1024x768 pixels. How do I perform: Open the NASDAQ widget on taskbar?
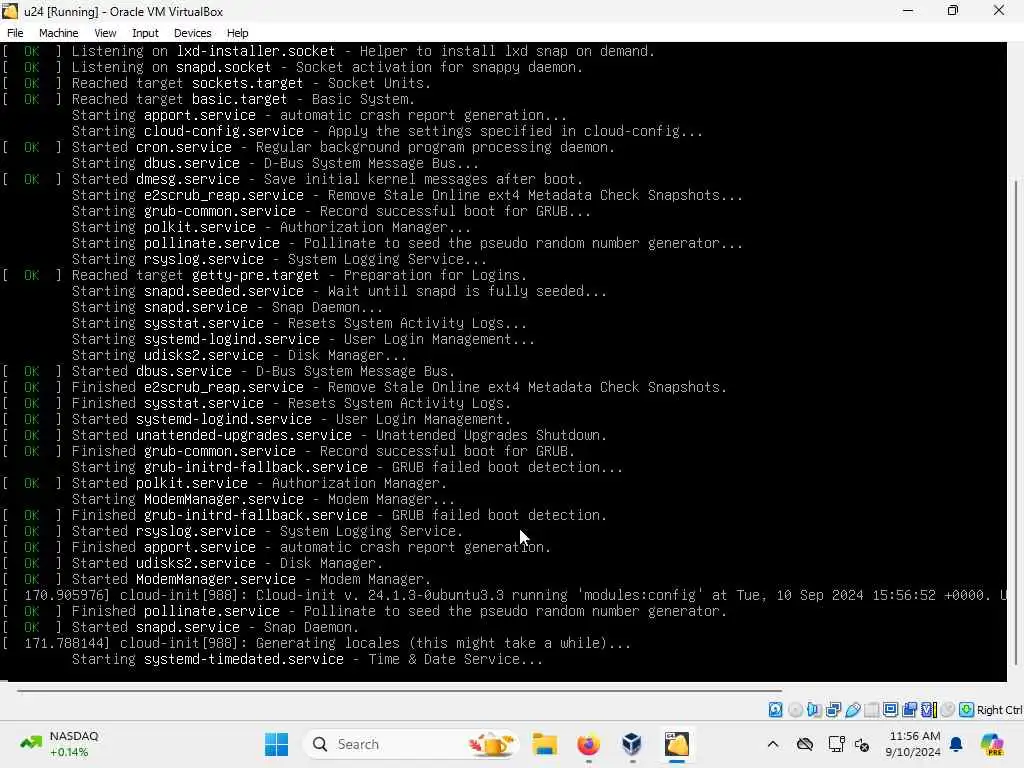coord(59,744)
